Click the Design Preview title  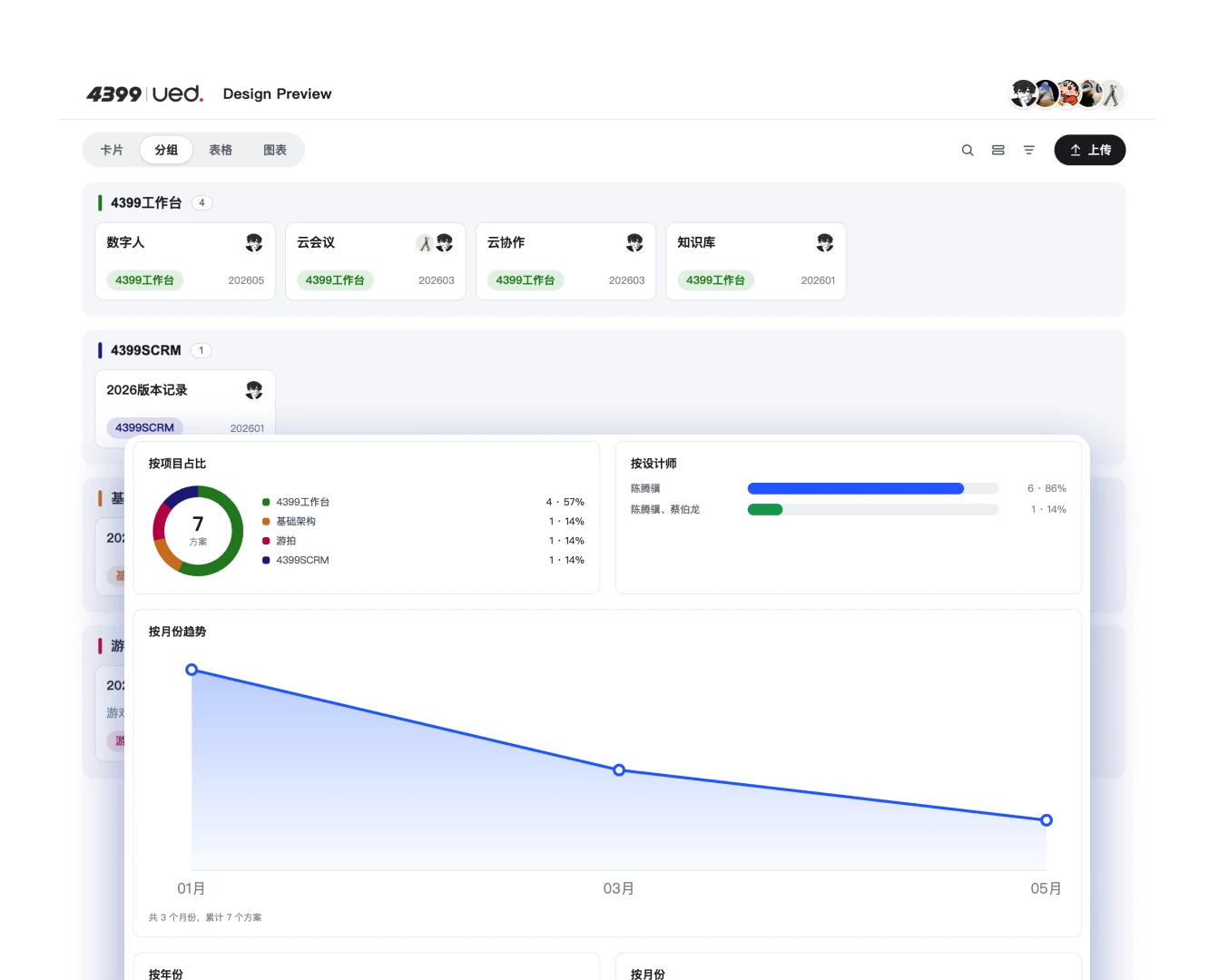pos(277,94)
